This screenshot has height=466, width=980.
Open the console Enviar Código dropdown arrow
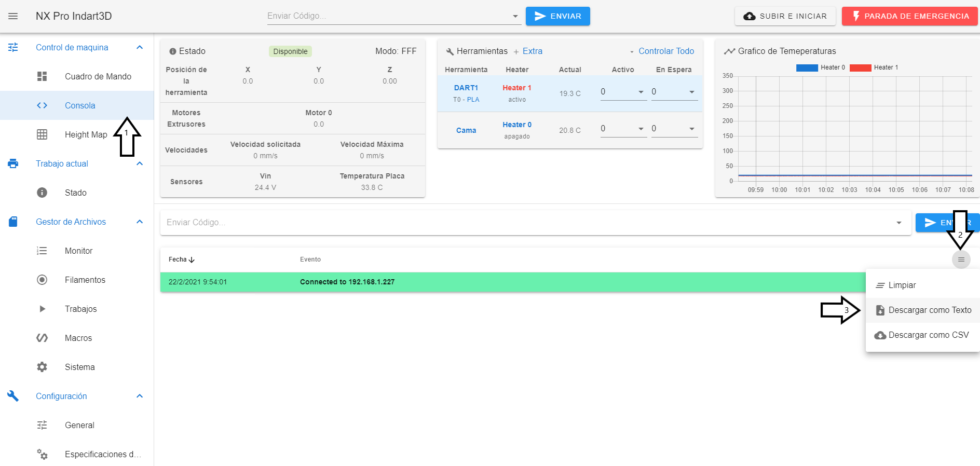[x=899, y=222]
